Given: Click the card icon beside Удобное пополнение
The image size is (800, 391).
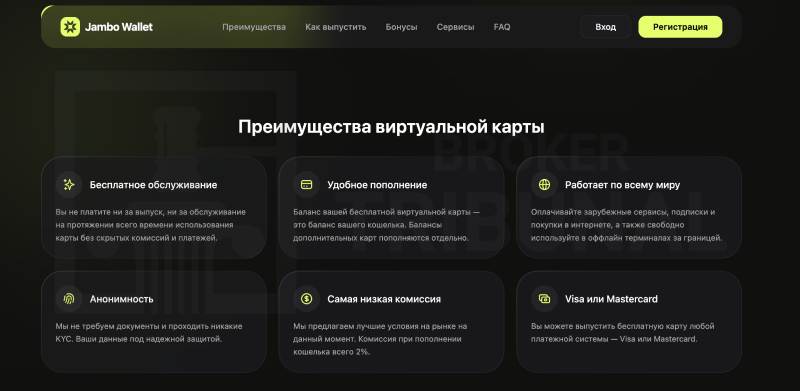Looking at the screenshot, I should [307, 185].
